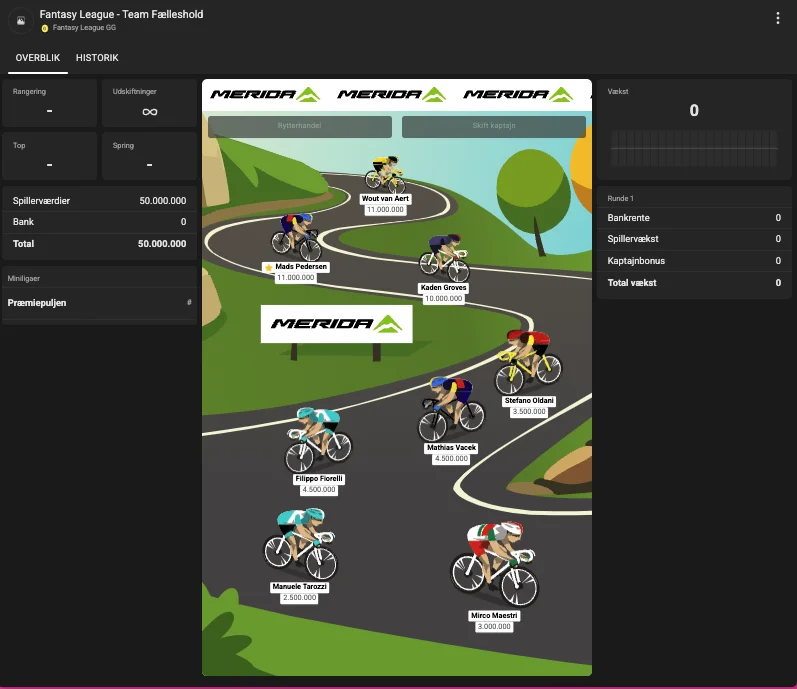Viewport: 797px width, 689px height.
Task: Click Stefano Oldani name label
Action: tap(529, 401)
